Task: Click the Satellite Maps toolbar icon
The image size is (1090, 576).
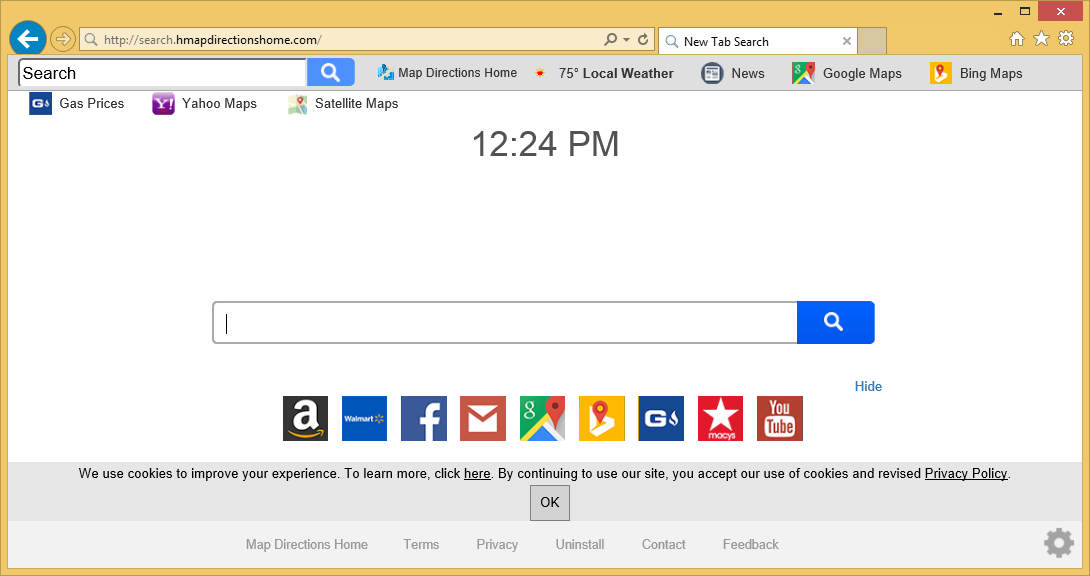Action: (x=298, y=104)
